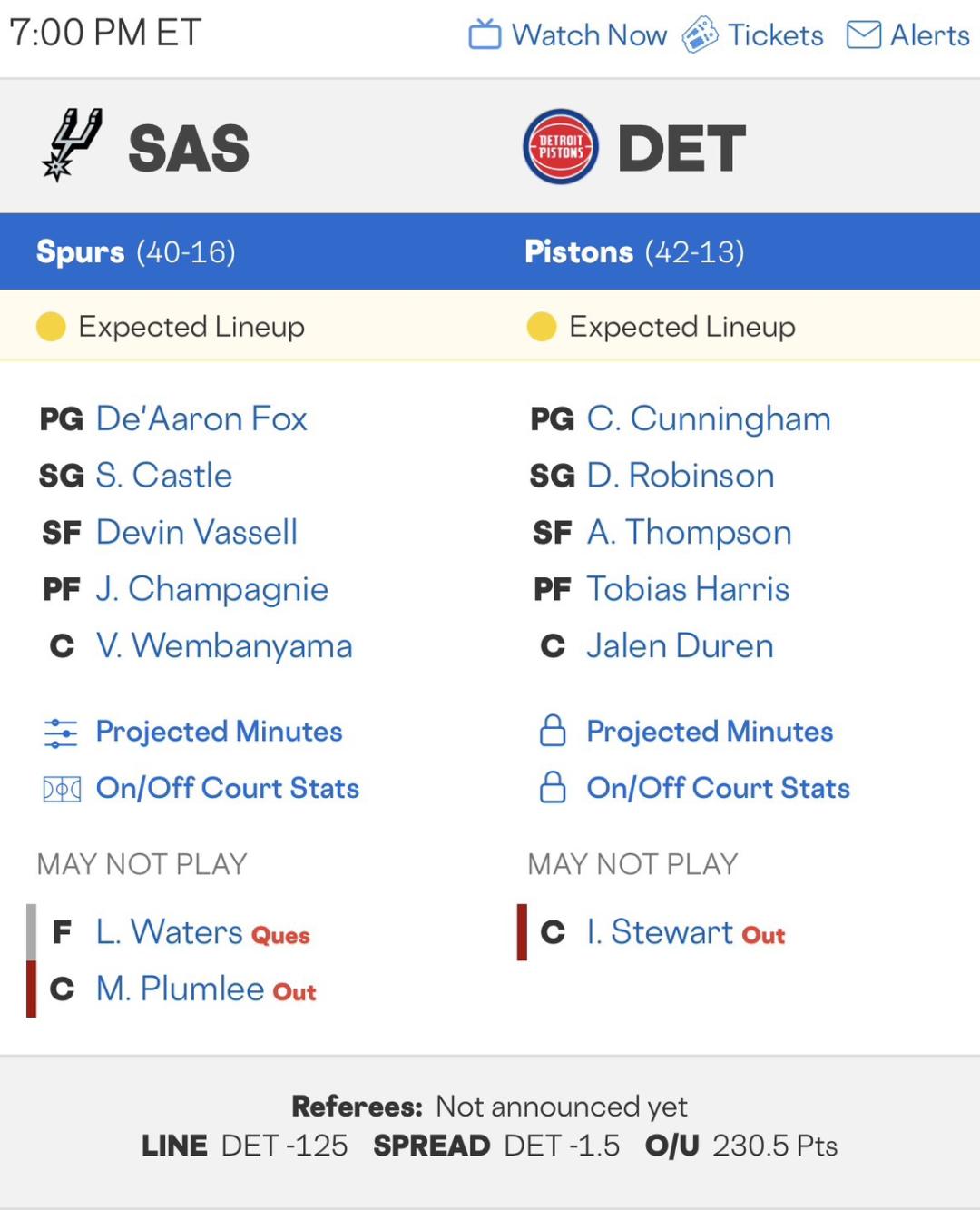
Task: Click the Spurs Projected Minutes sliders icon
Action: [61, 733]
